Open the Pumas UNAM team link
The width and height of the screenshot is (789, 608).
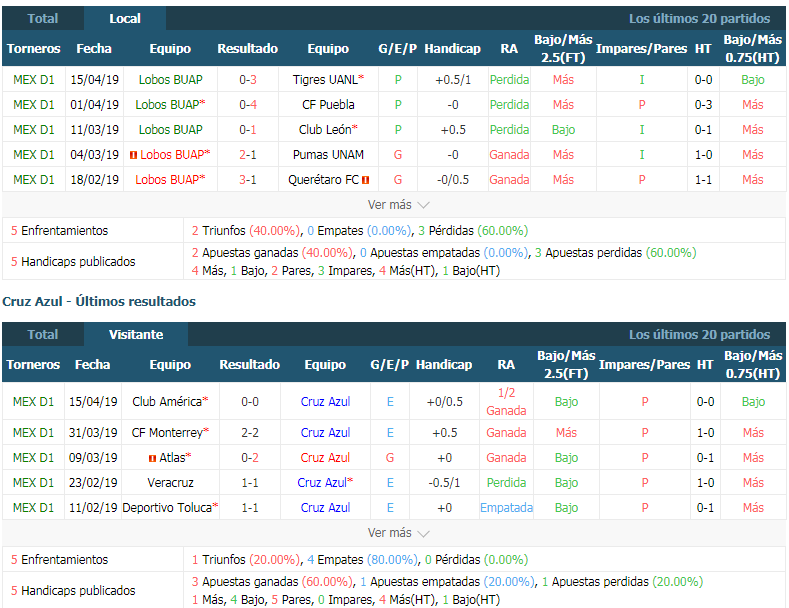pyautogui.click(x=328, y=155)
